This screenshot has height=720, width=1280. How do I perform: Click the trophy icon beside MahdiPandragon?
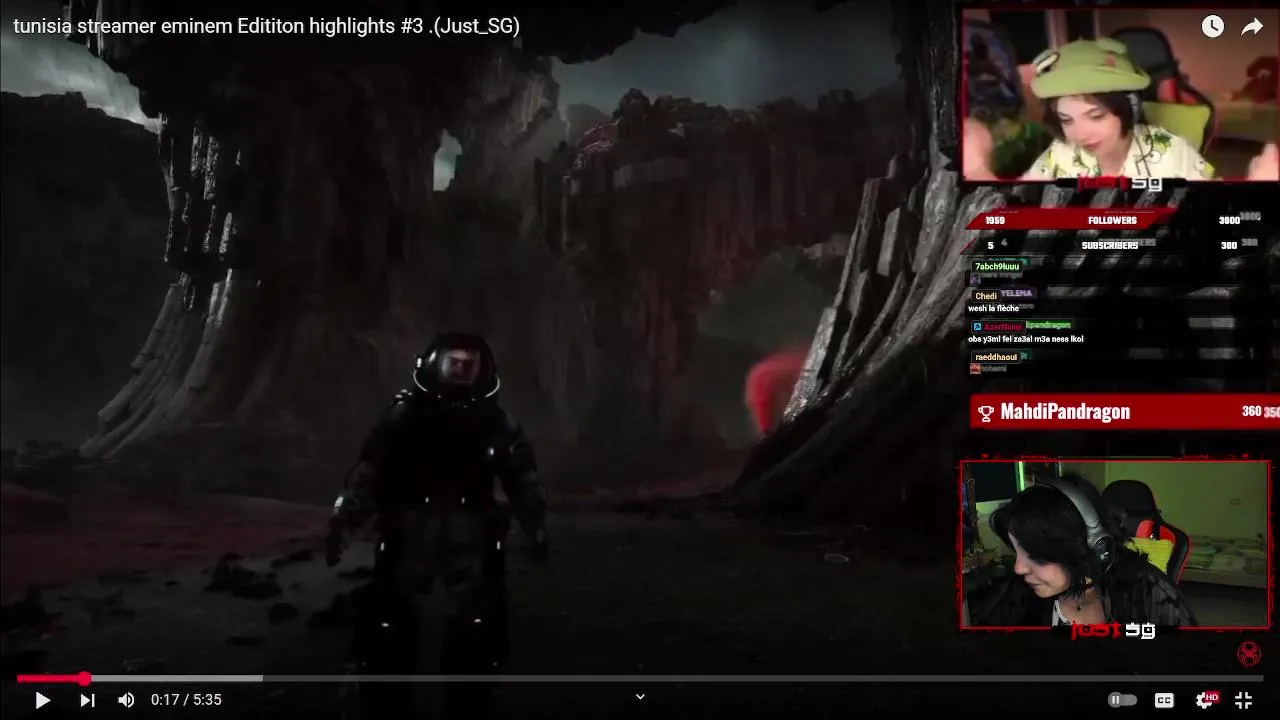click(x=985, y=413)
